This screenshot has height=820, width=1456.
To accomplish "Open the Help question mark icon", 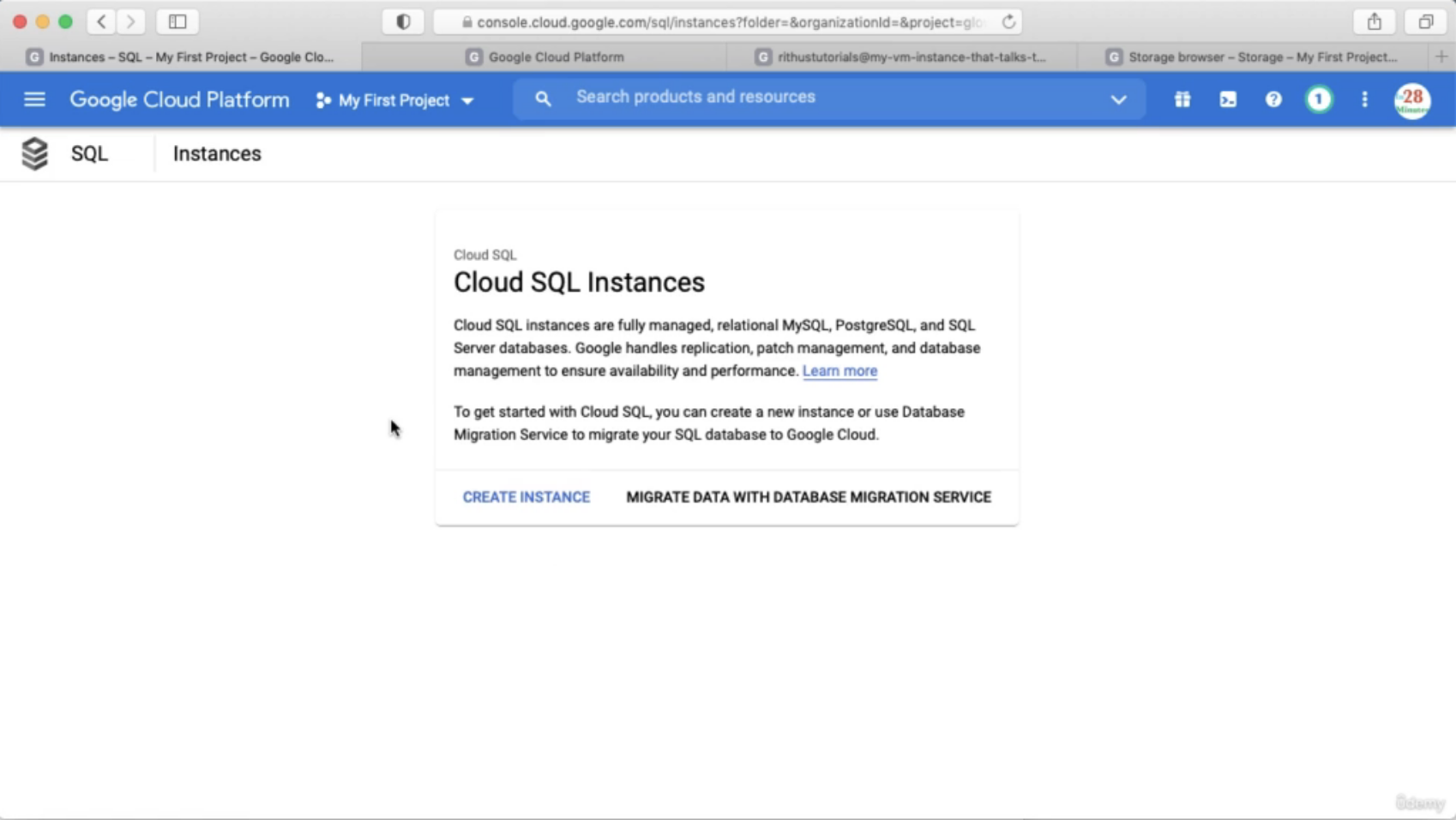I will pos(1273,99).
